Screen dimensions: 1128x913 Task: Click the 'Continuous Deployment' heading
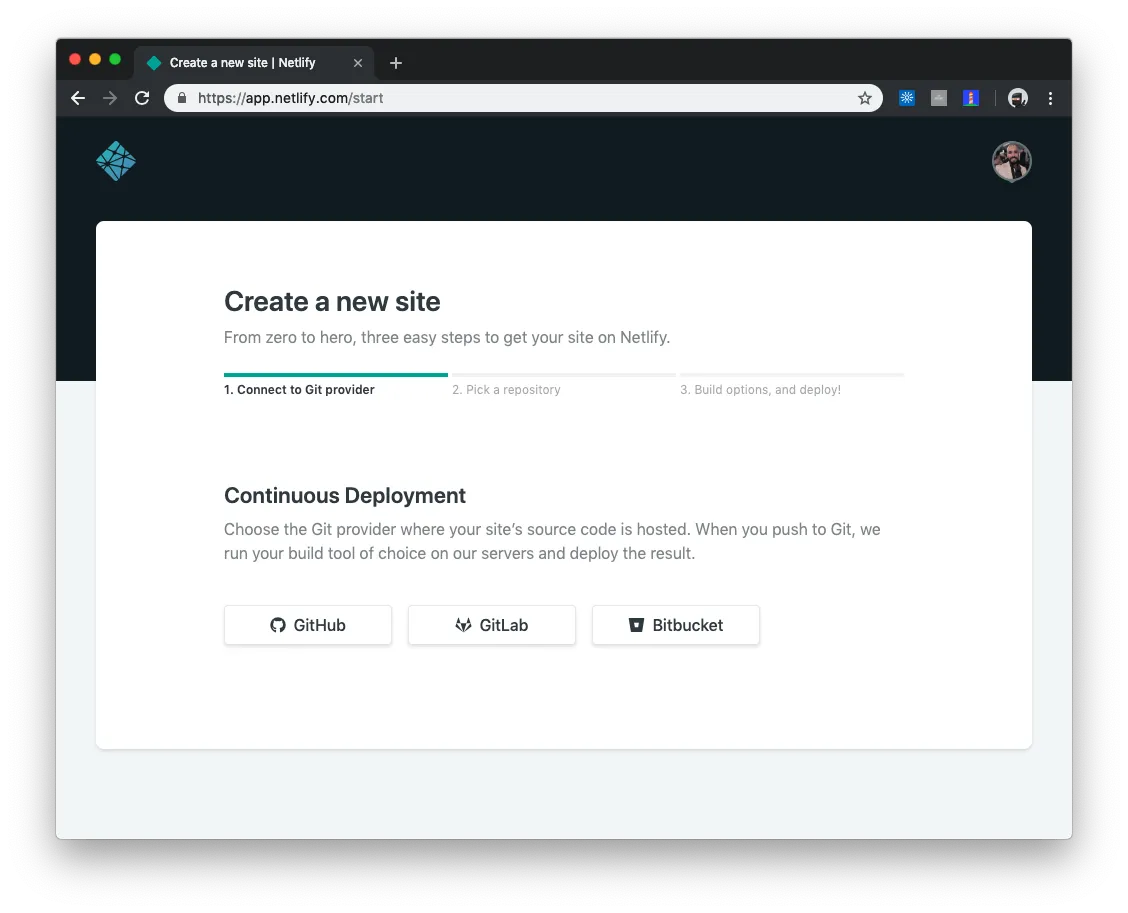click(x=345, y=496)
